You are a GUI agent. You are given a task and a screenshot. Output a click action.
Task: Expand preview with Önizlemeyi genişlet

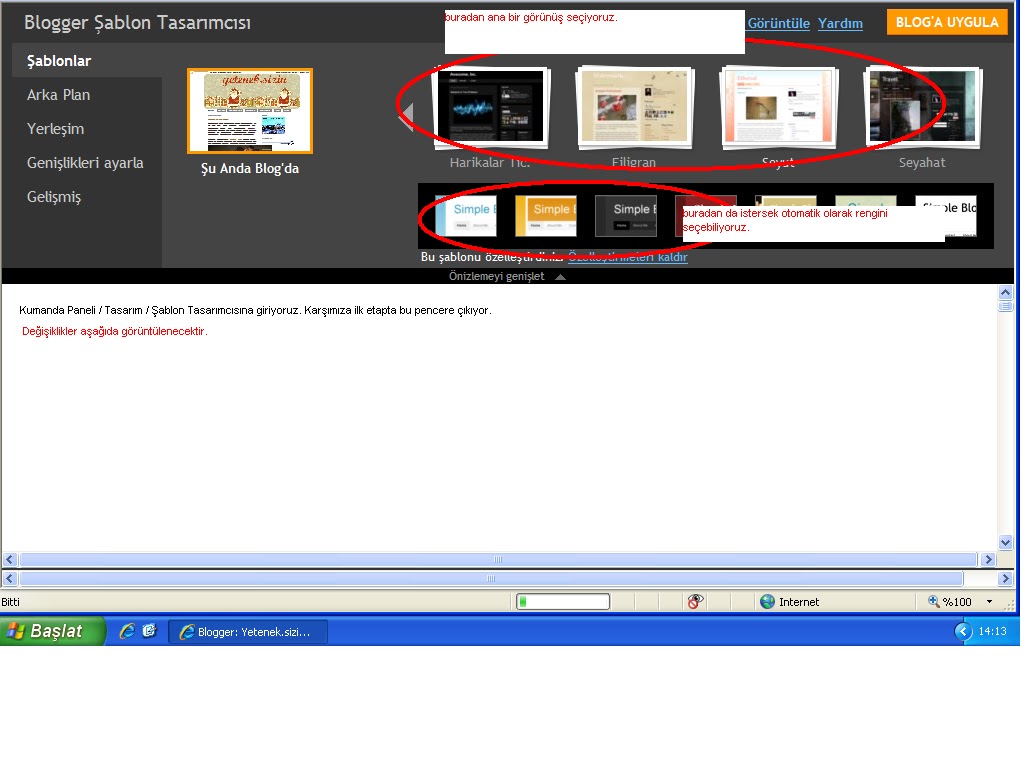[506, 276]
